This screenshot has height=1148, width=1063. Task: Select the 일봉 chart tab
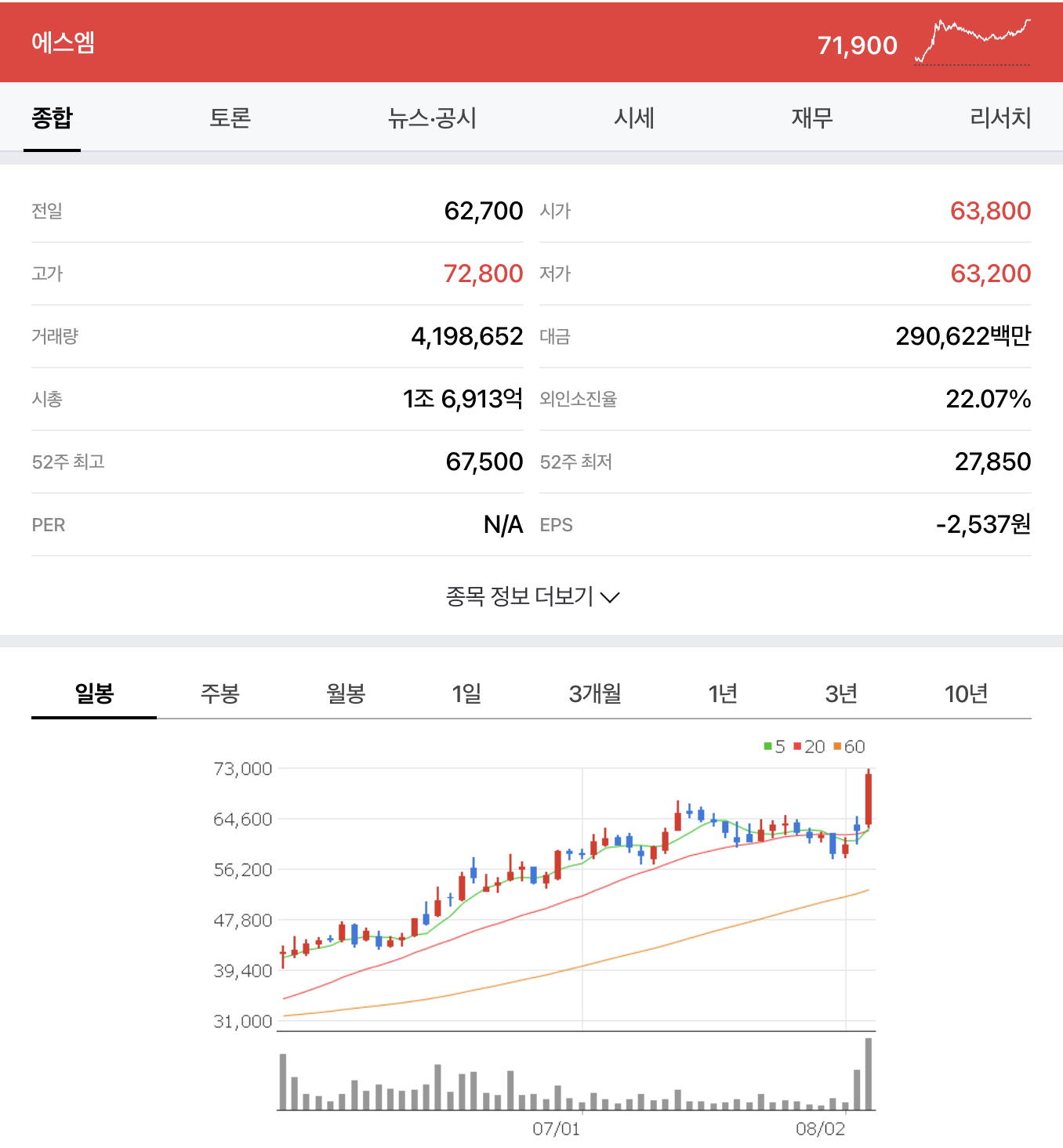pos(94,694)
